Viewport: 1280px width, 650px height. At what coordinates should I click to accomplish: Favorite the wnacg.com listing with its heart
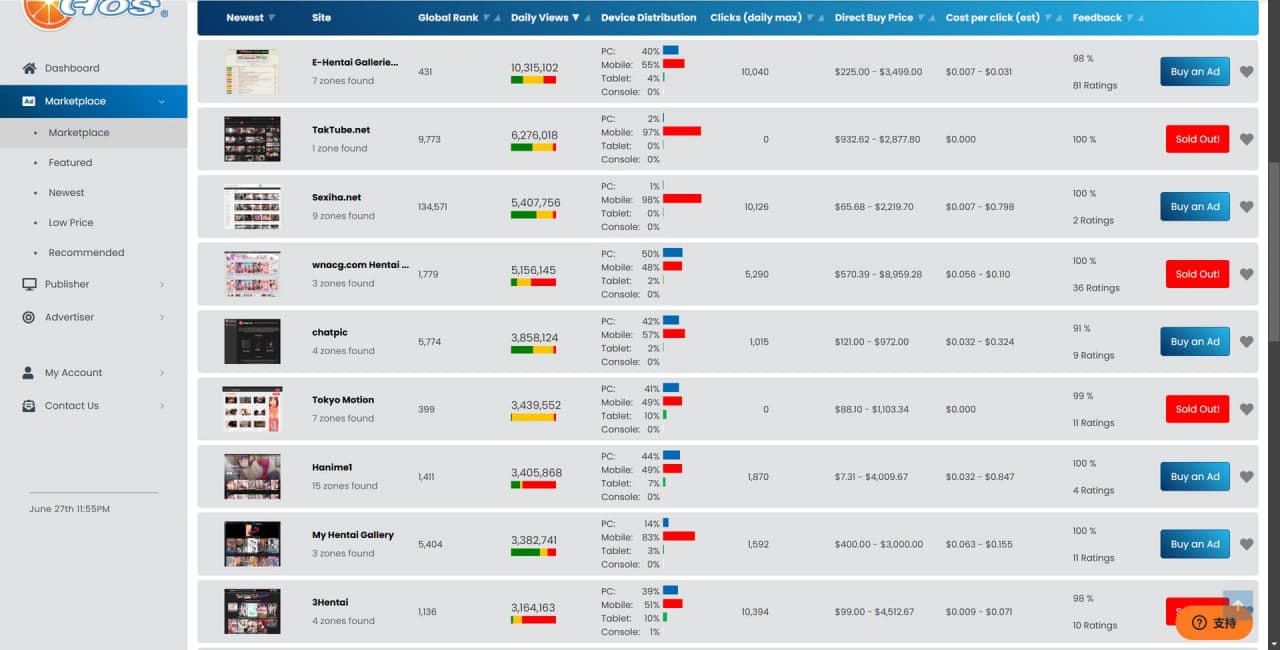(x=1246, y=274)
